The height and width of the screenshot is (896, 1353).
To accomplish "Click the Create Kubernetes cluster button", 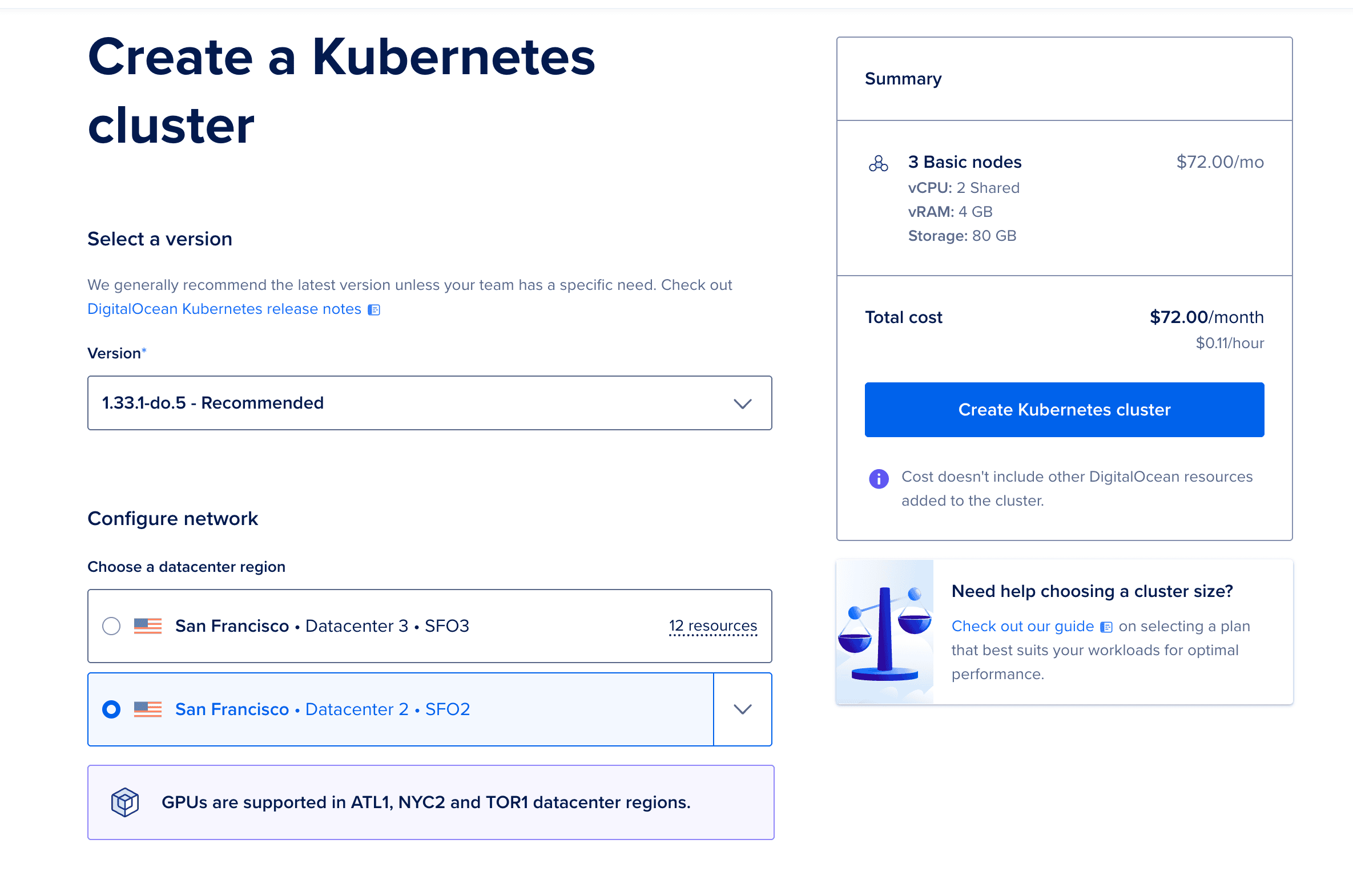I will (x=1064, y=410).
